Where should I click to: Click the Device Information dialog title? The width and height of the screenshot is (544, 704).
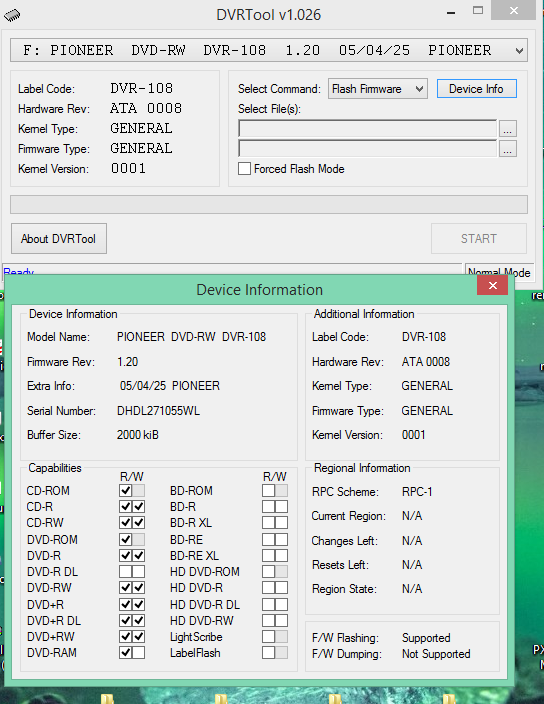[x=259, y=290]
